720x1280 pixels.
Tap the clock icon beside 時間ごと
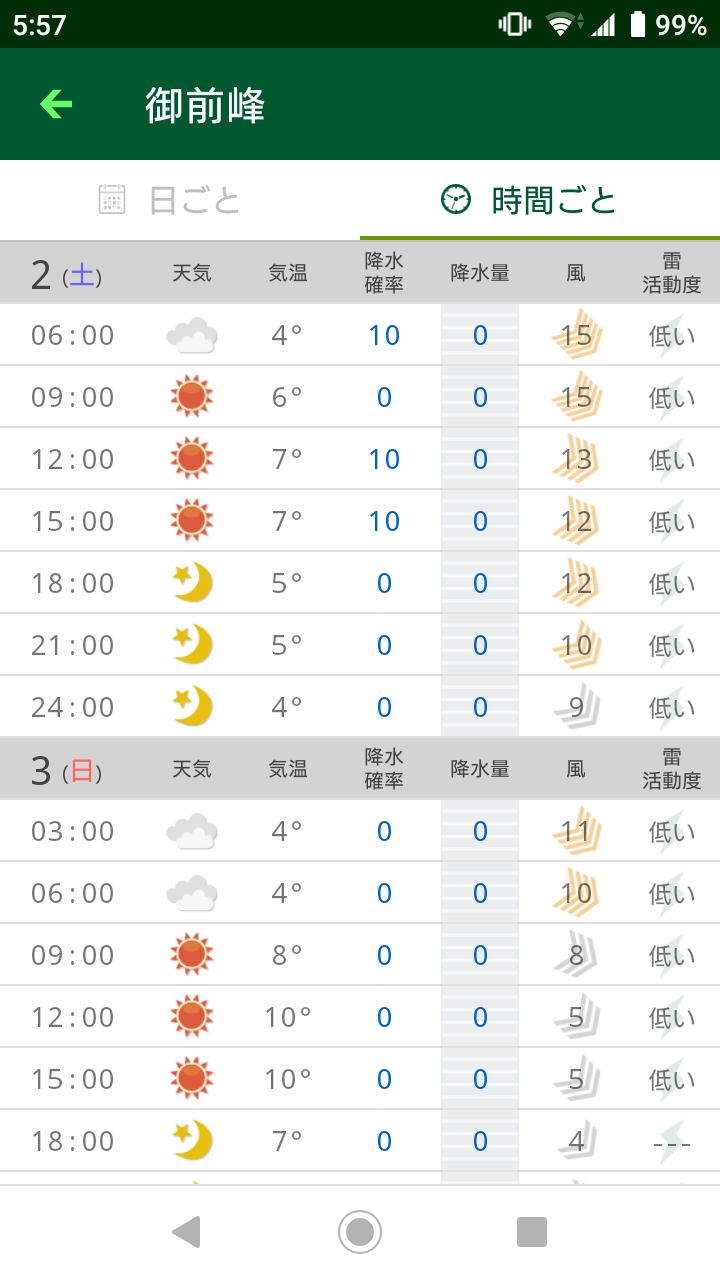coord(455,200)
